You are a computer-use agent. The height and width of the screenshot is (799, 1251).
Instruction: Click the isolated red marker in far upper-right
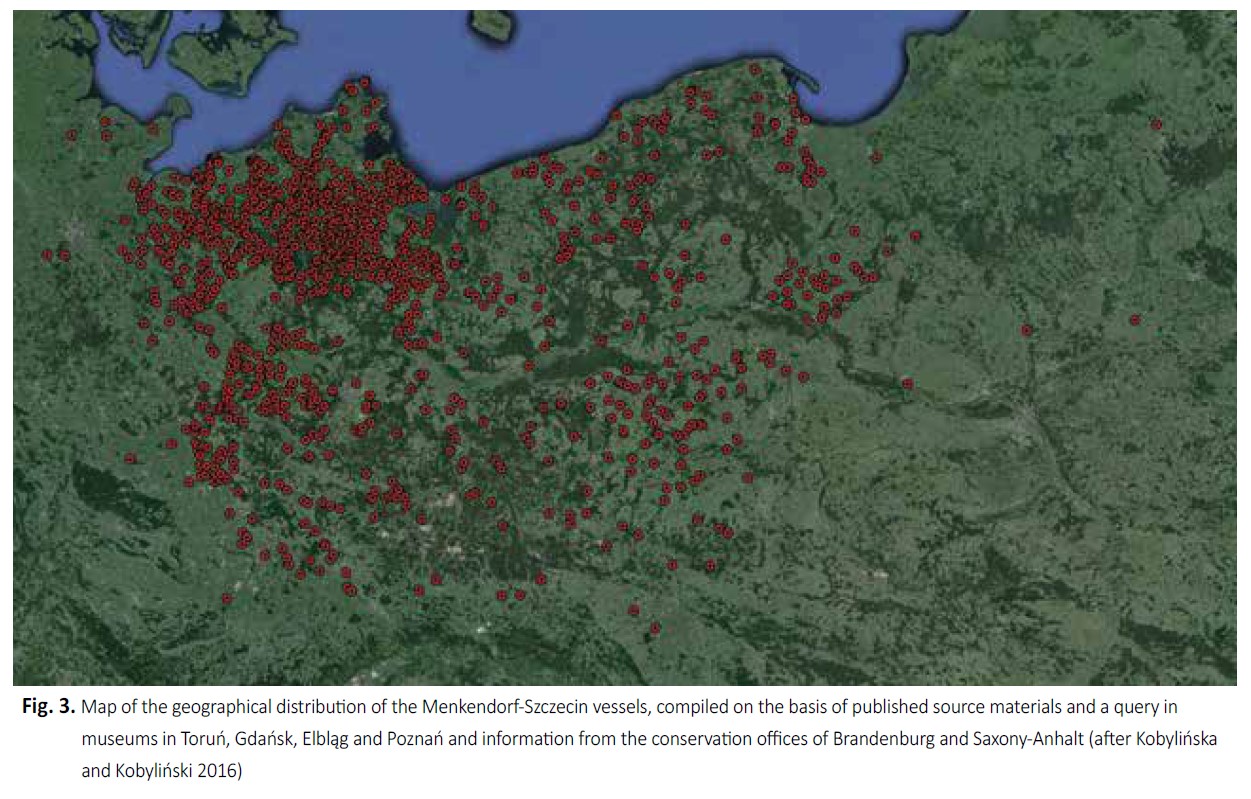(x=1156, y=125)
